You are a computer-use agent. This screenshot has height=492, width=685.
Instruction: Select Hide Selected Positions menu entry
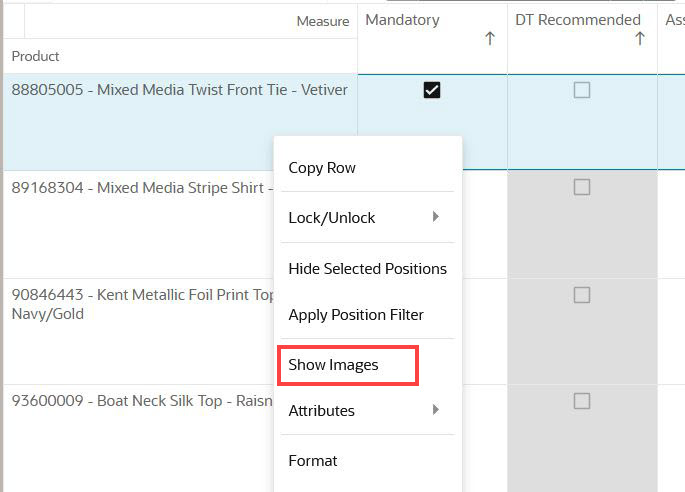tap(367, 268)
